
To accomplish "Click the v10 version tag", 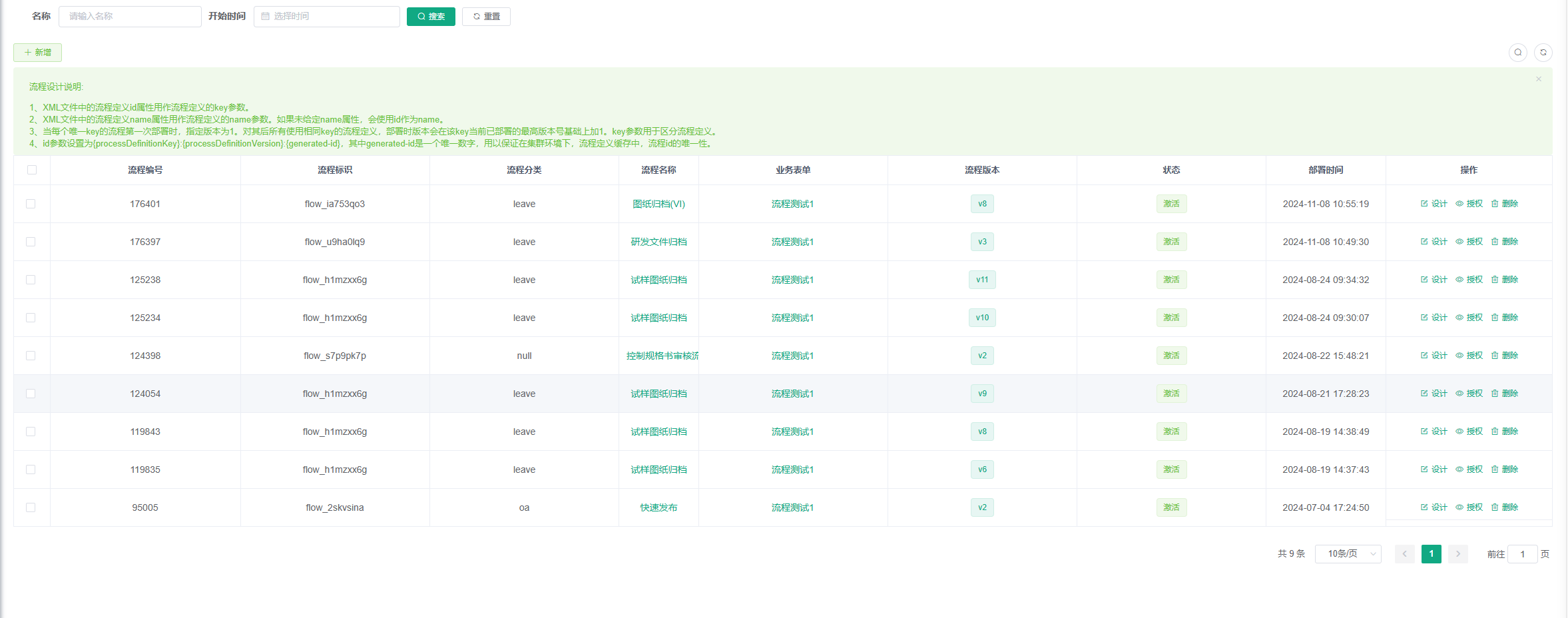I will click(x=982, y=318).
